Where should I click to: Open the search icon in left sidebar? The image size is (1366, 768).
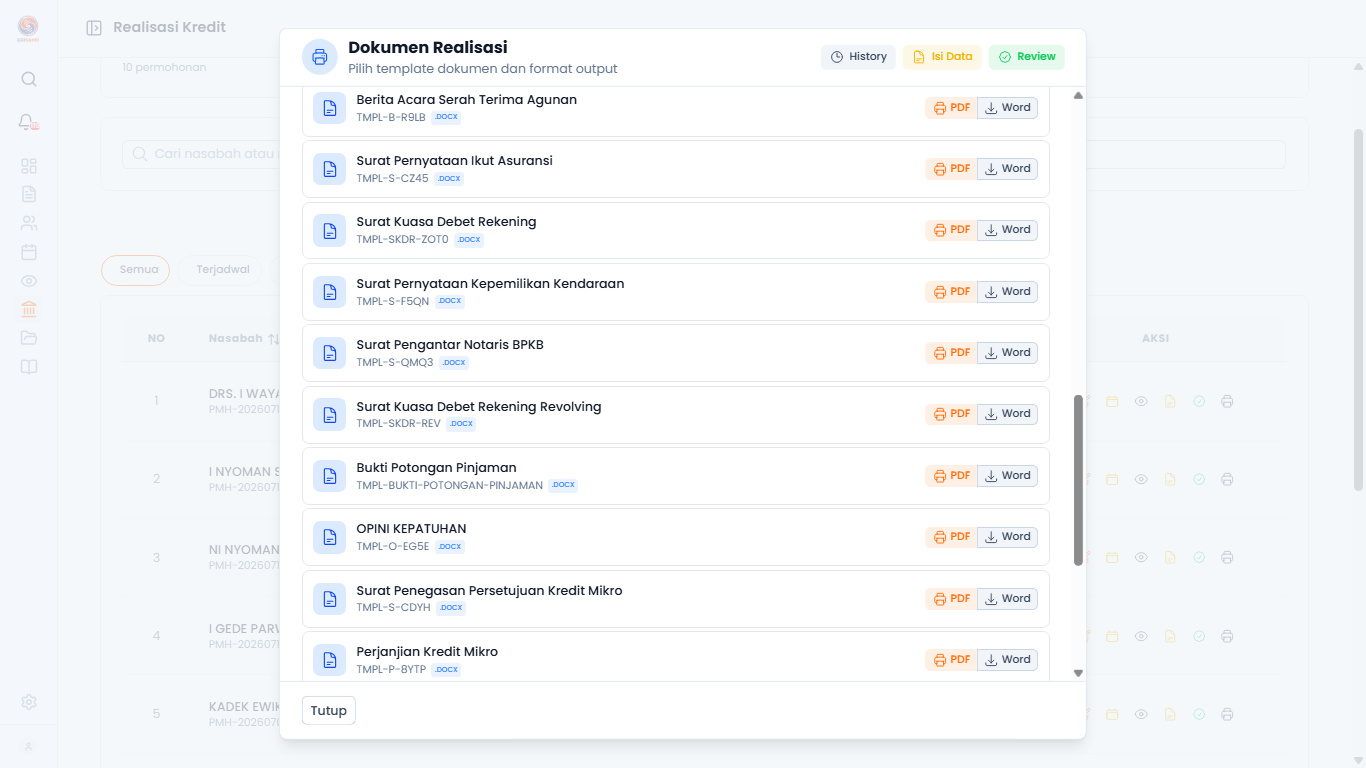coord(29,79)
